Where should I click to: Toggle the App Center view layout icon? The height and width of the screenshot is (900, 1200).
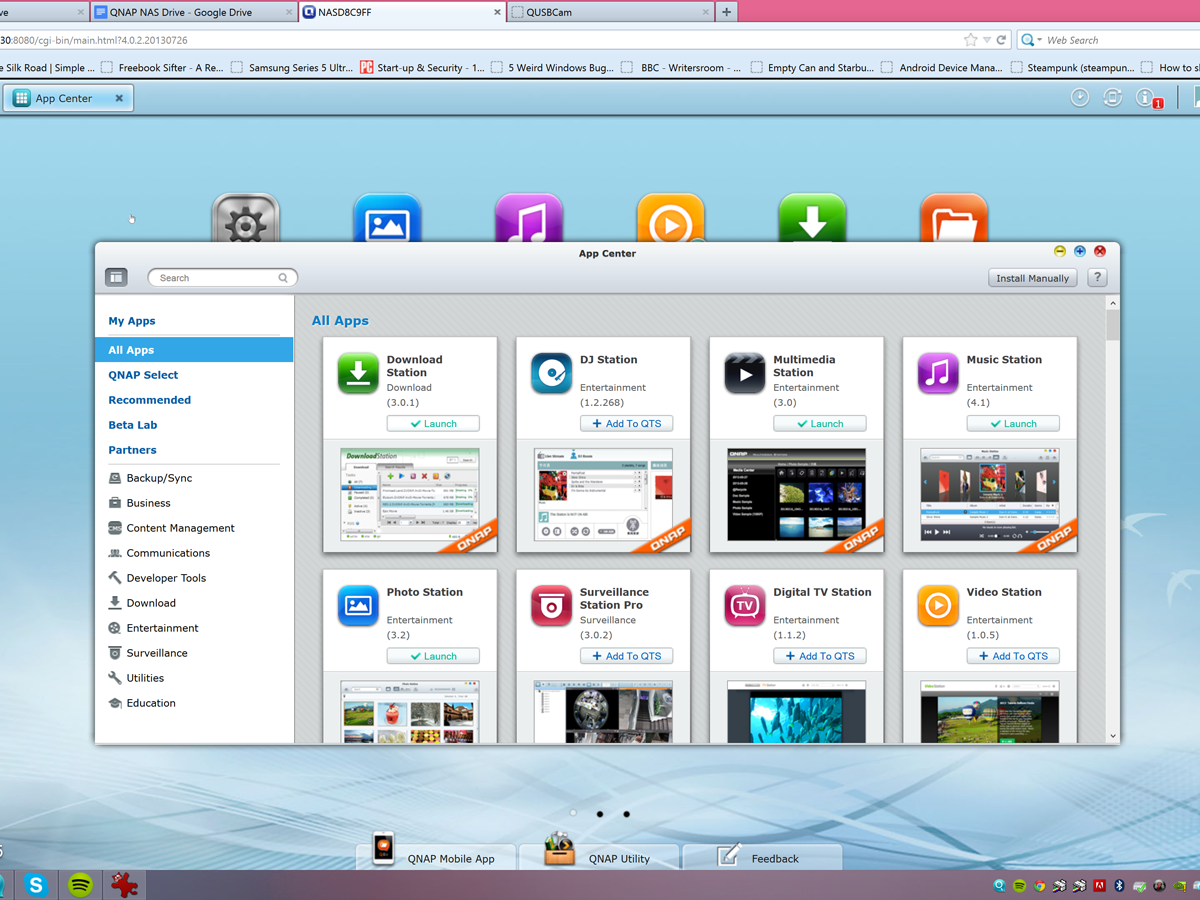tap(116, 277)
